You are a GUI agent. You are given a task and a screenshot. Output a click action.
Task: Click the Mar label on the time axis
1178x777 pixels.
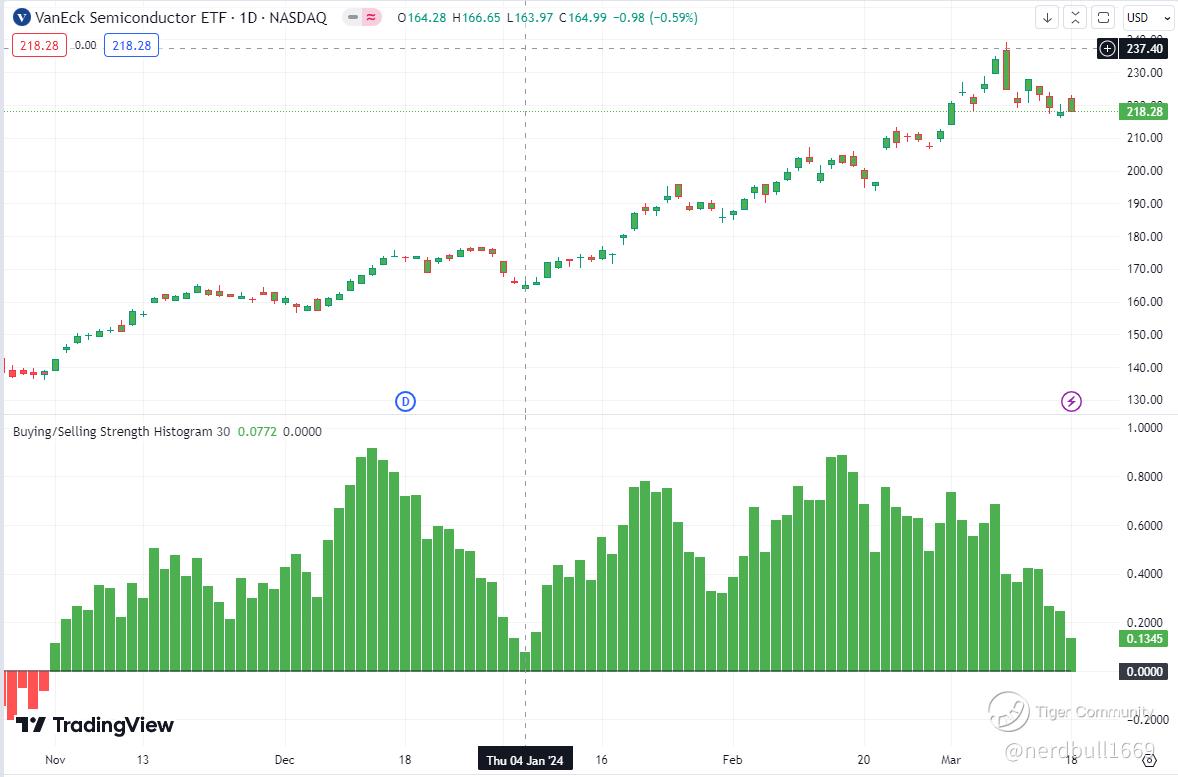[951, 760]
